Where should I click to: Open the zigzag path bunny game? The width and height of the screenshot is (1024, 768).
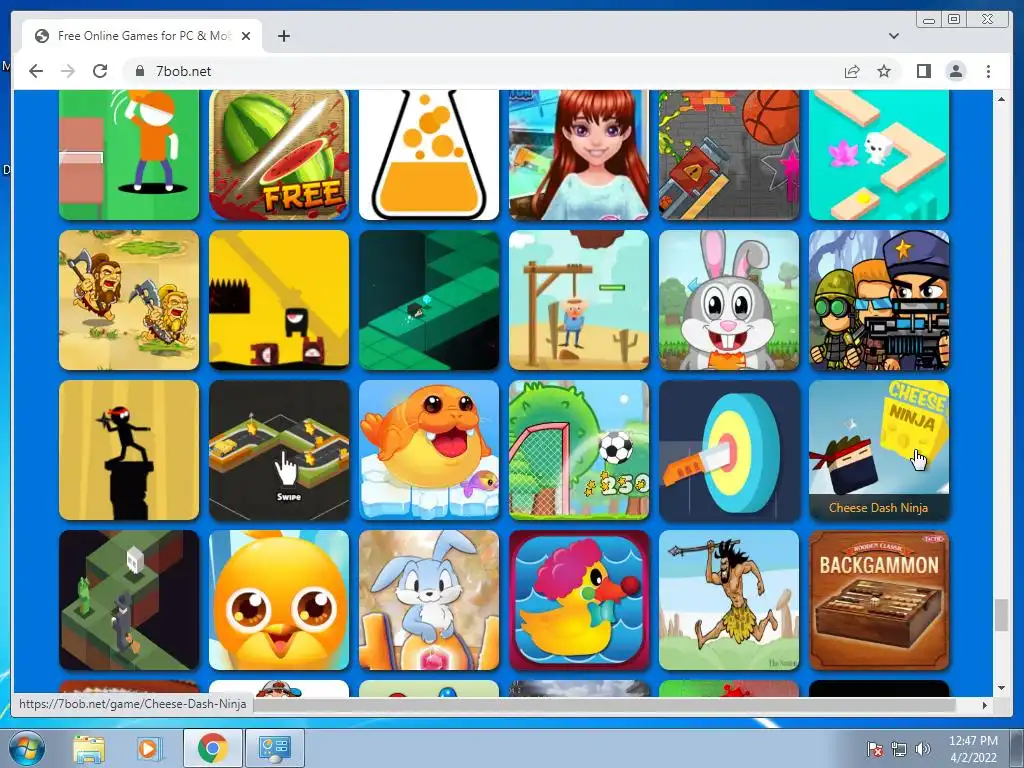[x=879, y=155]
